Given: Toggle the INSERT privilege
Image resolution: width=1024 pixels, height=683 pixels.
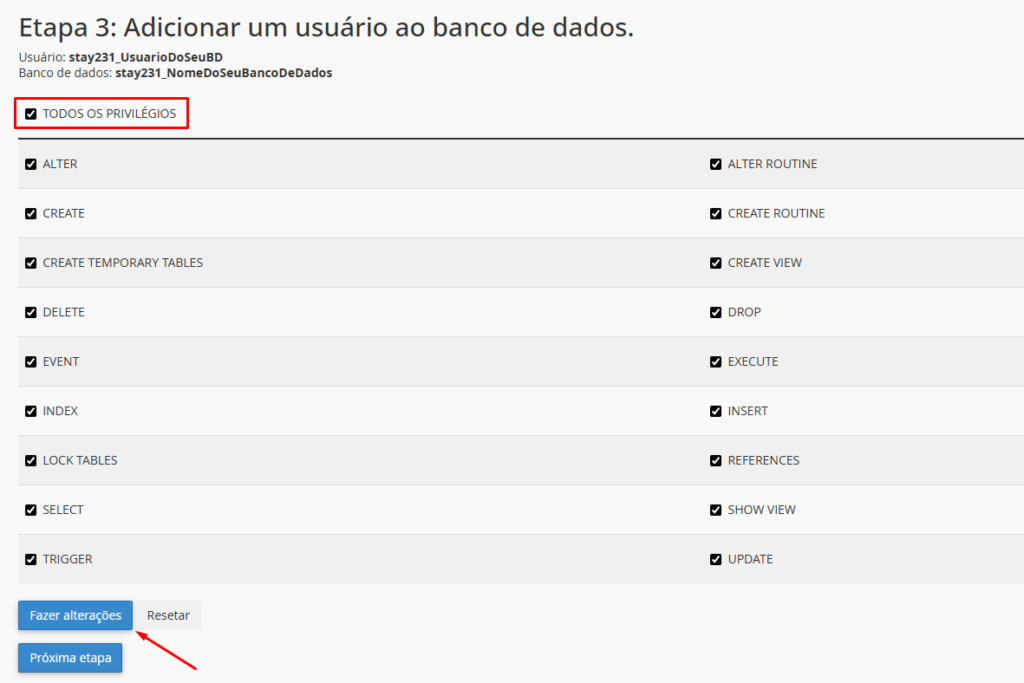Looking at the screenshot, I should coord(715,411).
